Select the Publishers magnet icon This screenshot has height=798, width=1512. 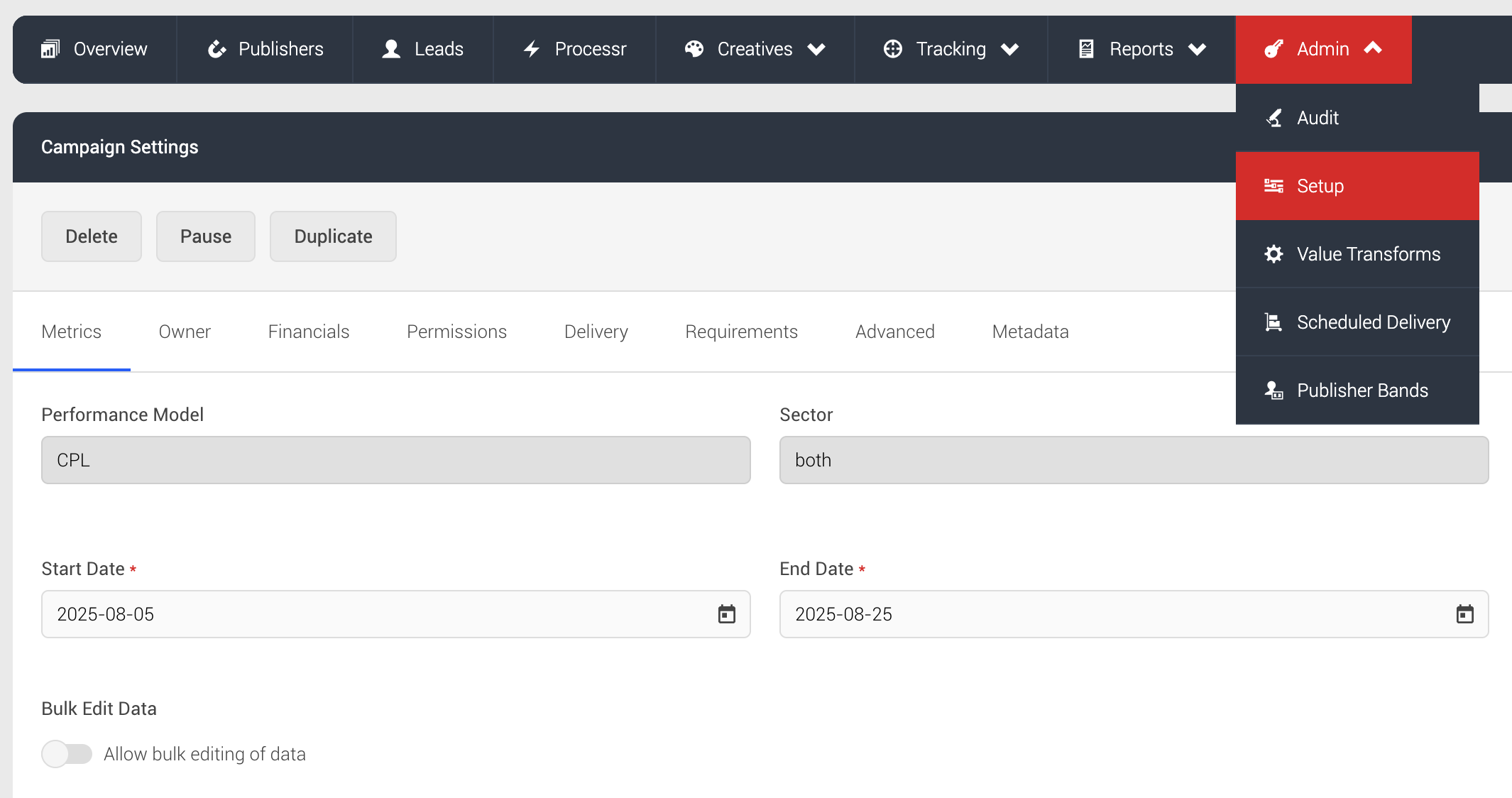[217, 48]
